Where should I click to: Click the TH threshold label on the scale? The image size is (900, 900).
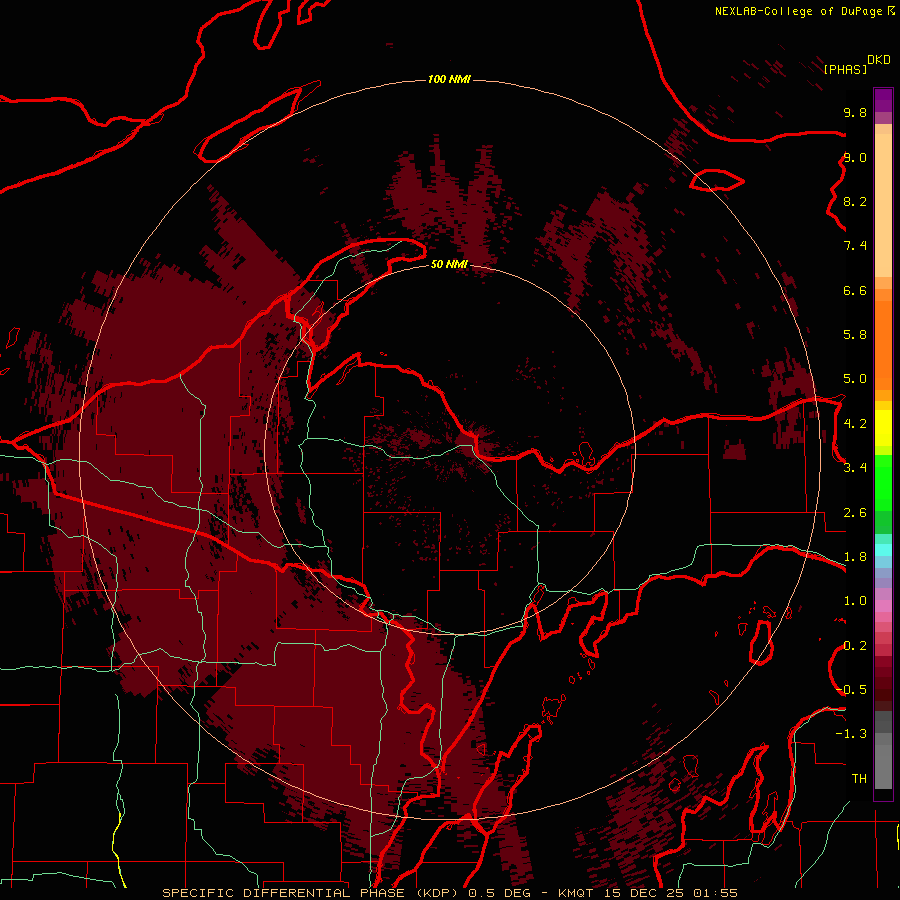(x=859, y=779)
